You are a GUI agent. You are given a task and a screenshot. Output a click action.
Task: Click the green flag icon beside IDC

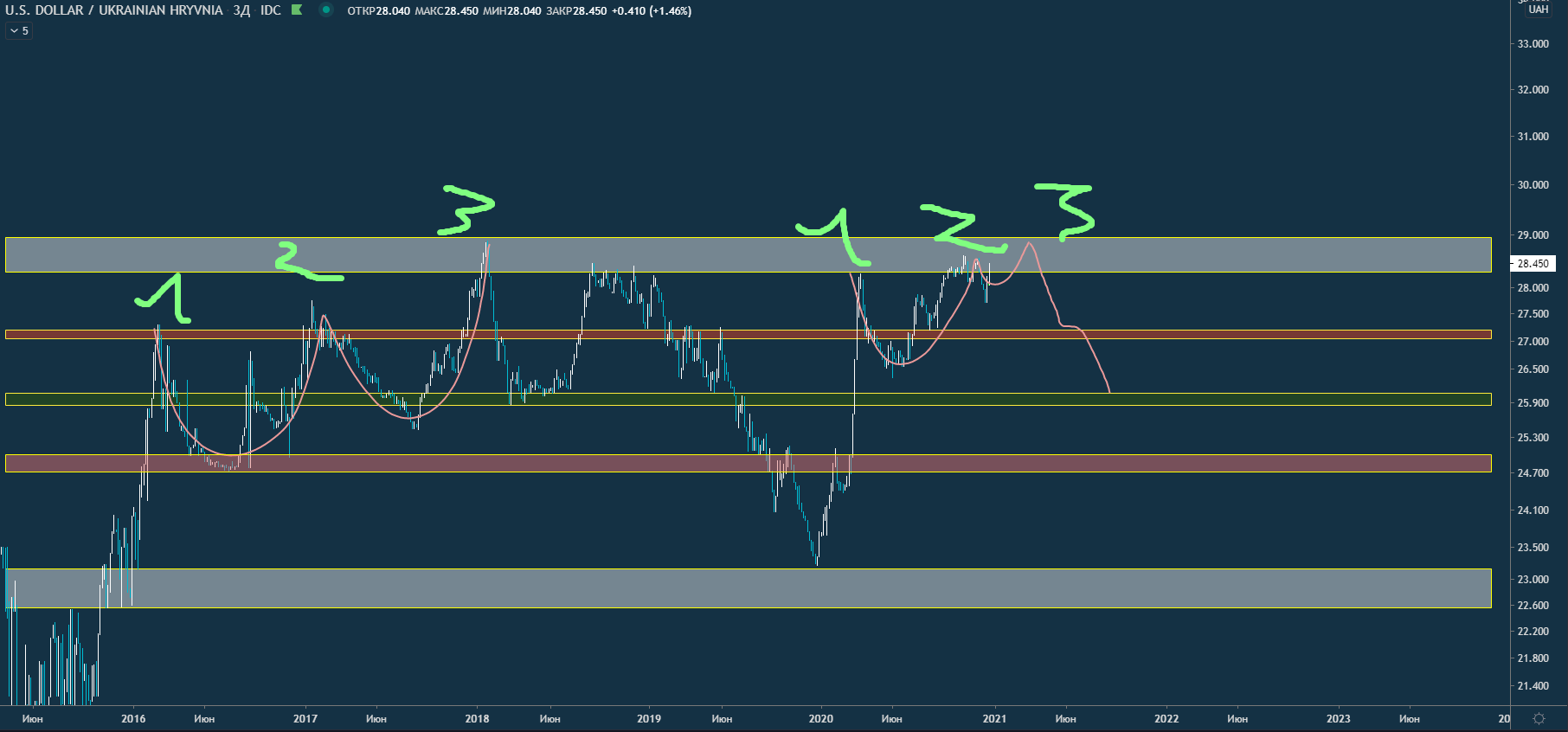[x=297, y=10]
